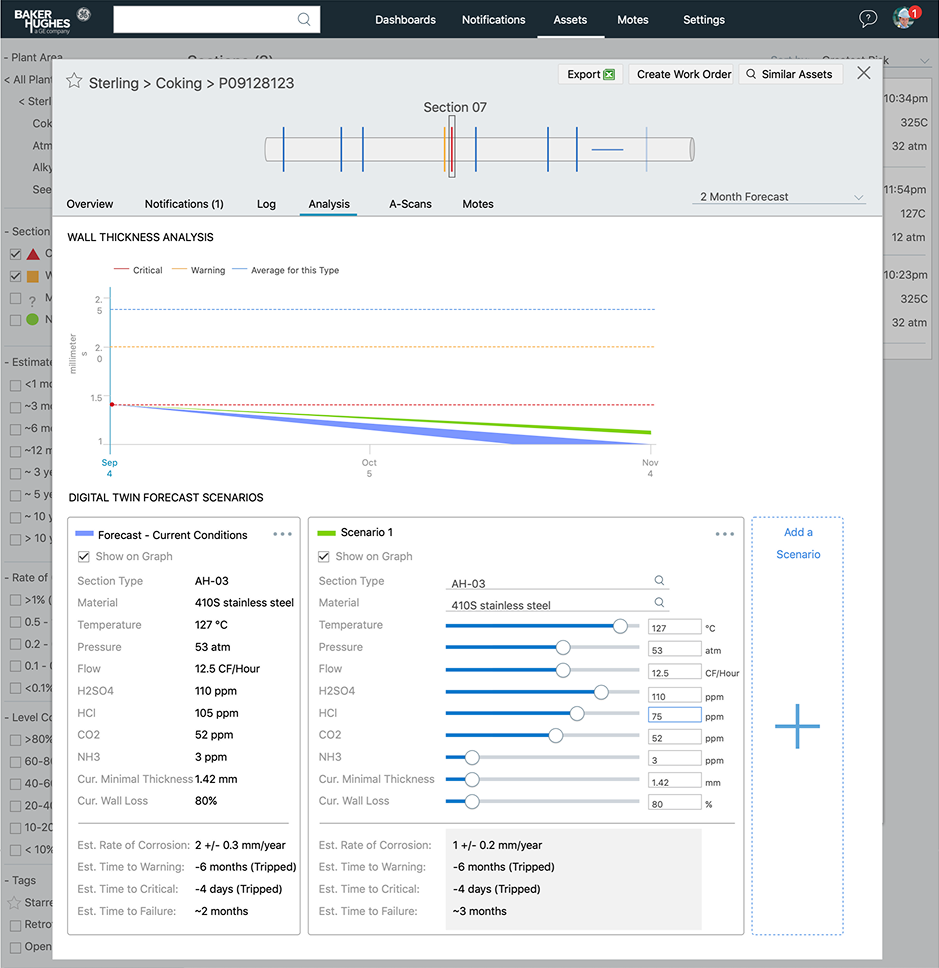Open the A-Scans tab
The height and width of the screenshot is (968, 939).
pyautogui.click(x=410, y=204)
